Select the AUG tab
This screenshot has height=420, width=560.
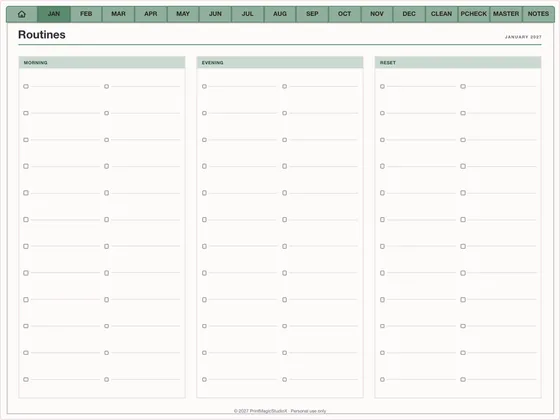click(x=280, y=14)
